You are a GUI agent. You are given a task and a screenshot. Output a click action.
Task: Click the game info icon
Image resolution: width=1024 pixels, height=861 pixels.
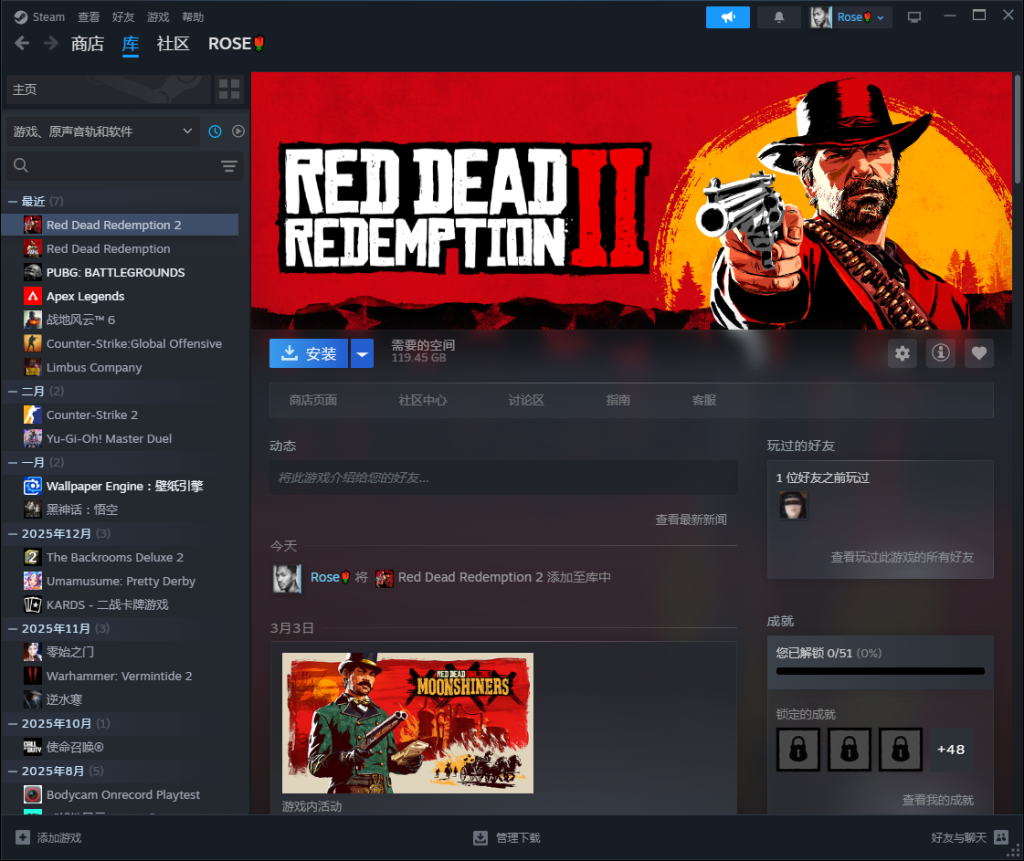[x=941, y=353]
